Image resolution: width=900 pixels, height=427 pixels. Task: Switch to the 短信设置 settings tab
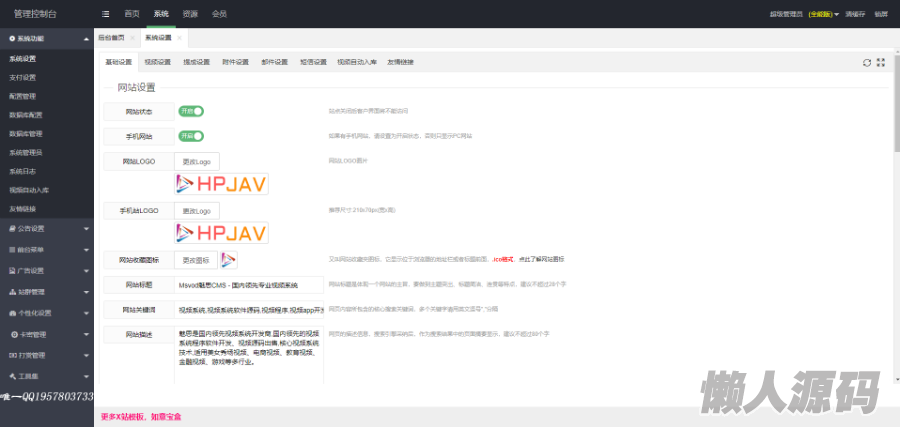pyautogui.click(x=313, y=62)
